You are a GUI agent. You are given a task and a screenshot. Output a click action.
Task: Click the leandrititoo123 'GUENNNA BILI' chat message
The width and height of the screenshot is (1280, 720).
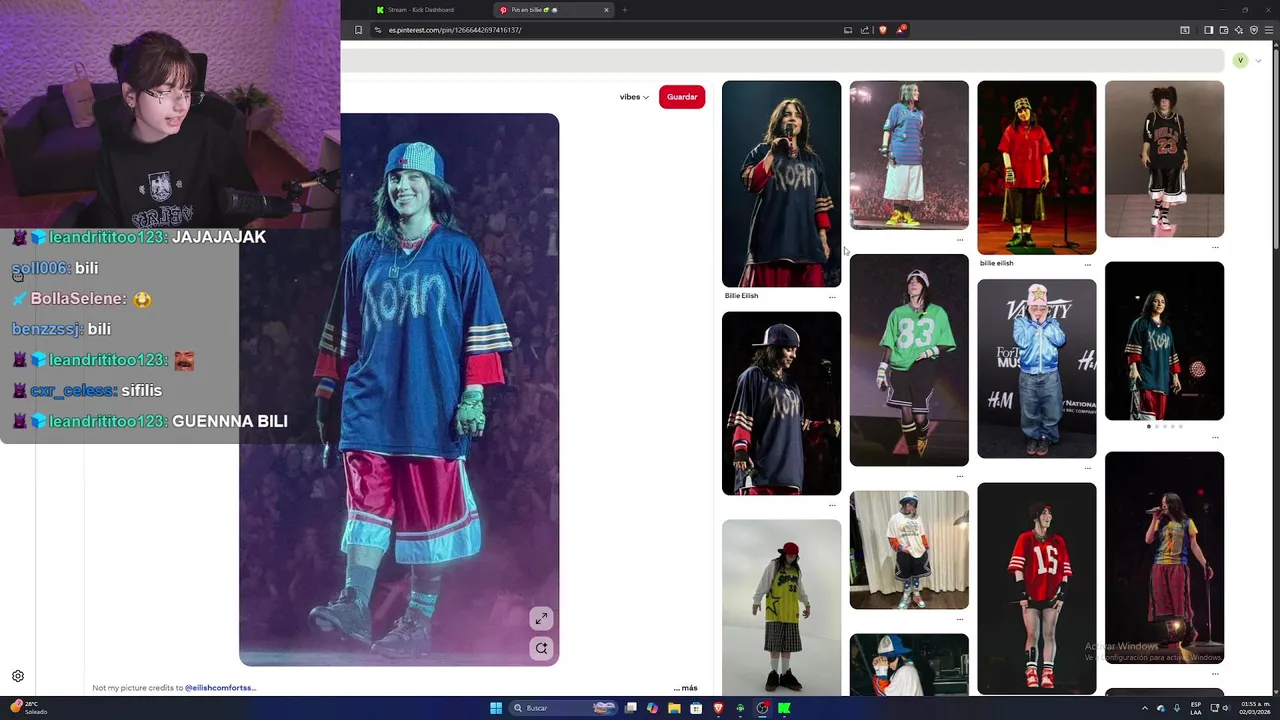(x=150, y=421)
